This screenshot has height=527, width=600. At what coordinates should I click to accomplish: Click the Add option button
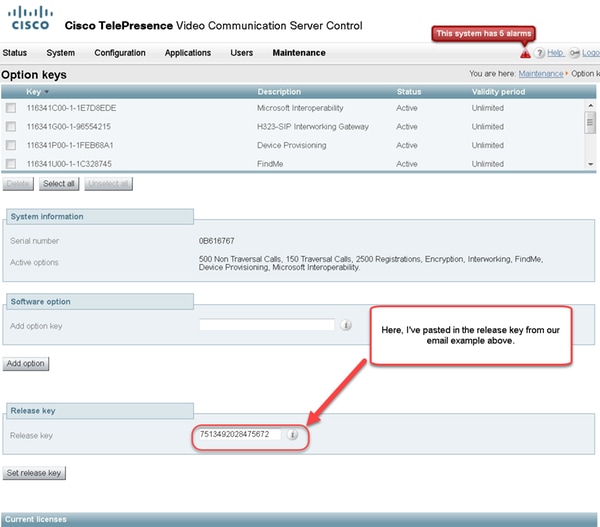click(26, 364)
